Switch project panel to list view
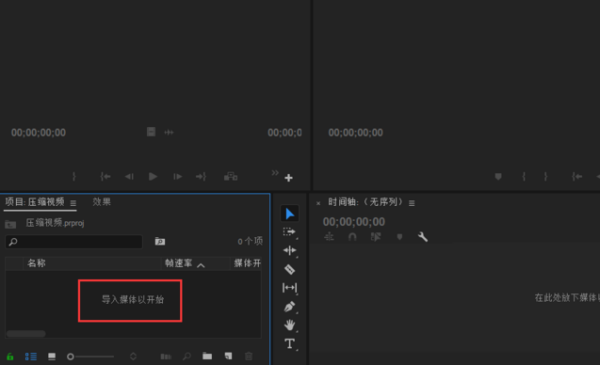Viewport: 600px width, 365px height. pyautogui.click(x=31, y=357)
